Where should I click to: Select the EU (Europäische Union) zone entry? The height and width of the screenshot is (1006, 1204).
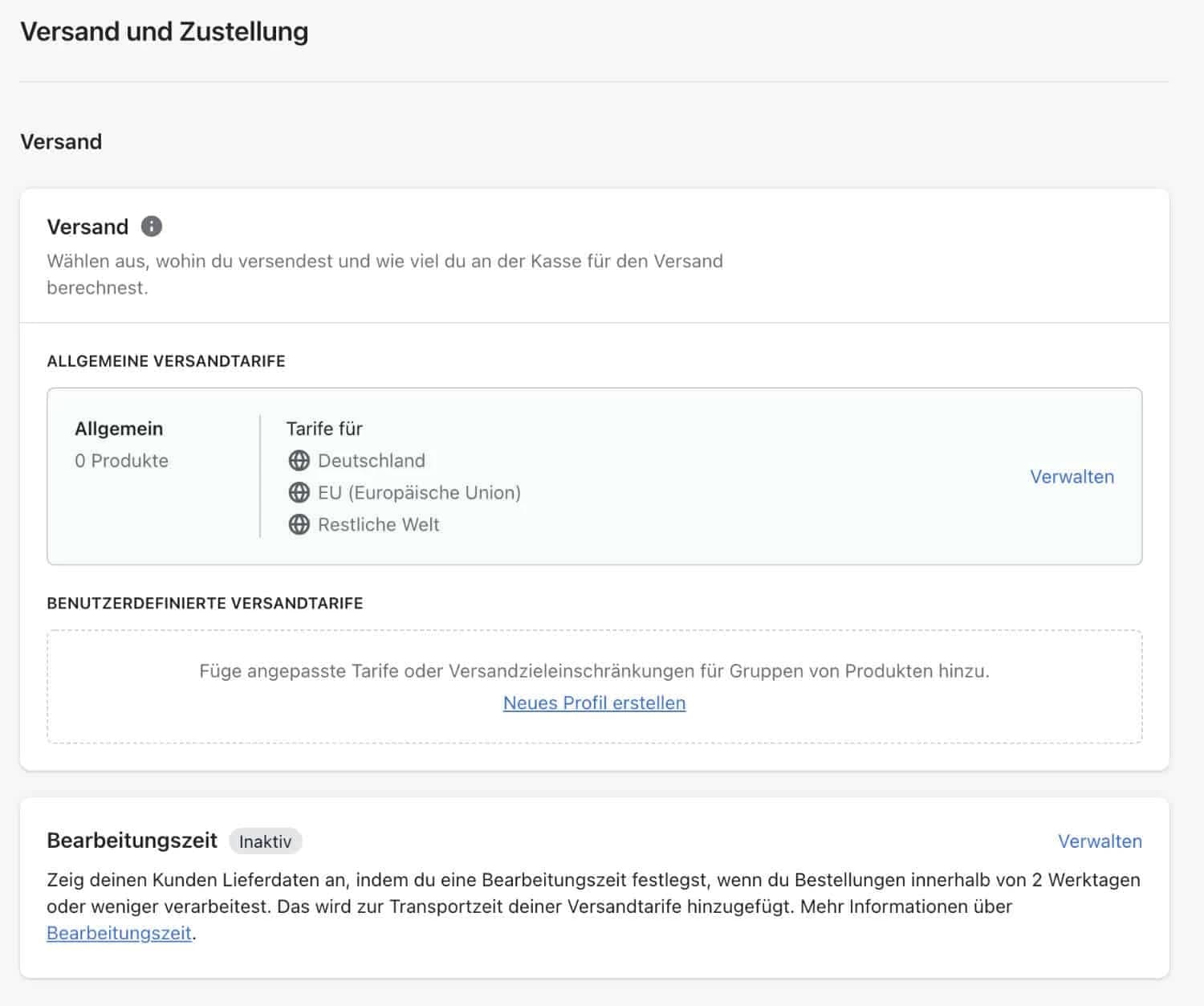tap(419, 492)
